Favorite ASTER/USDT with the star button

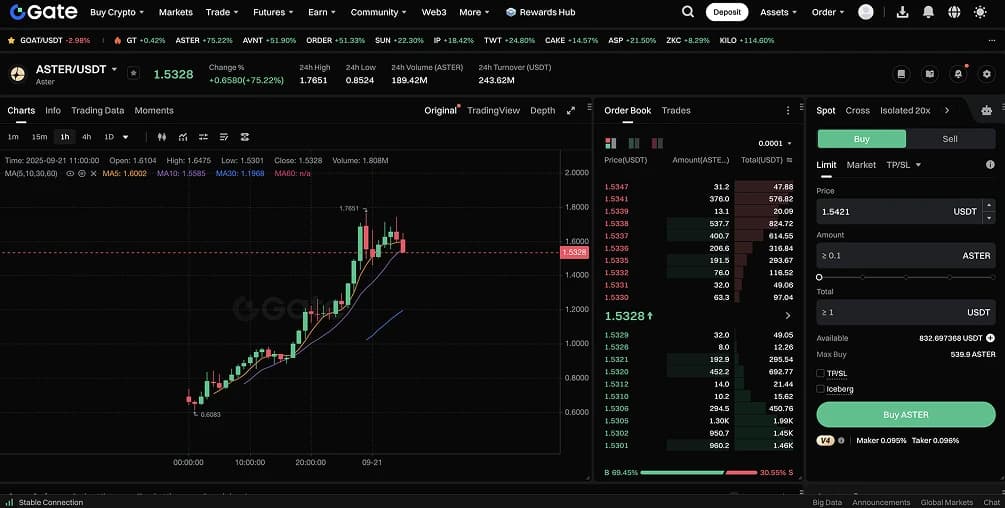[133, 73]
